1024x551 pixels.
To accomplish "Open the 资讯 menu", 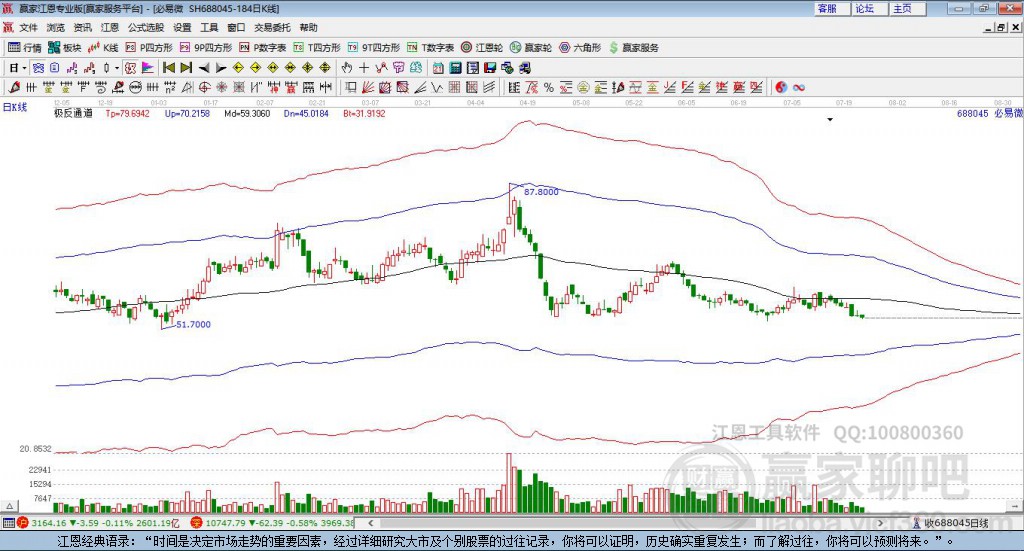I will (82, 27).
